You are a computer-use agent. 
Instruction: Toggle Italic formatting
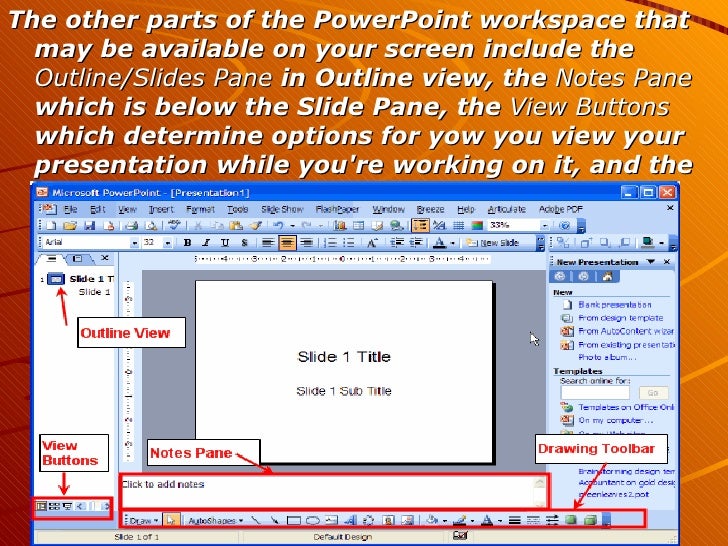point(206,242)
